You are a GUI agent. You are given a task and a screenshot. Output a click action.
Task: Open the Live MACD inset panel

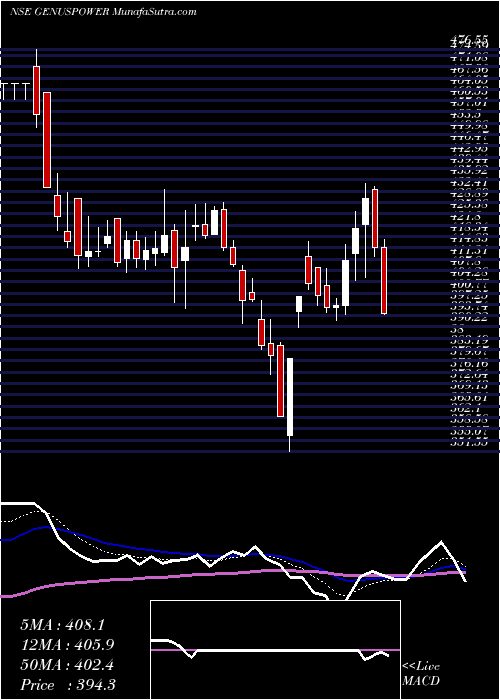coord(275,650)
